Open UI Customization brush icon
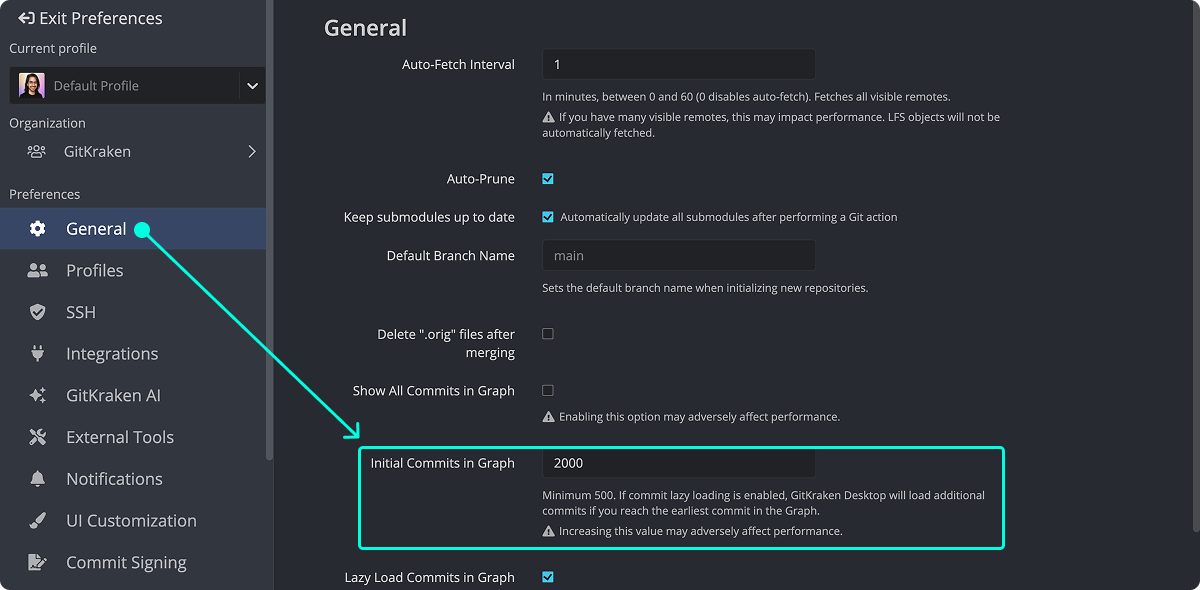Image resolution: width=1200 pixels, height=590 pixels. pos(37,520)
